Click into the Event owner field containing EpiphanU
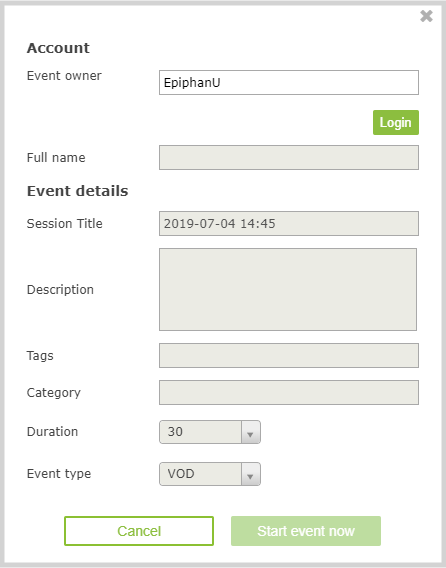The image size is (446, 568). (x=289, y=83)
